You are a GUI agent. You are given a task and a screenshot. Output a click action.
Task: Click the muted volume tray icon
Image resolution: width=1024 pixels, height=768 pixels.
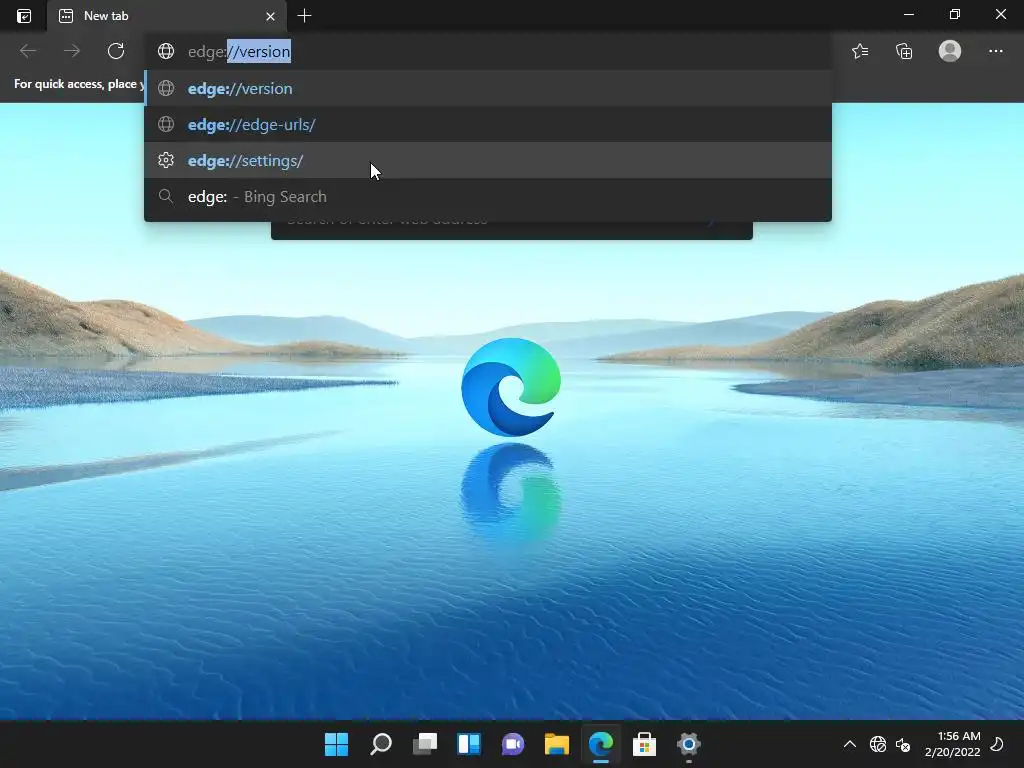pyautogui.click(x=903, y=744)
